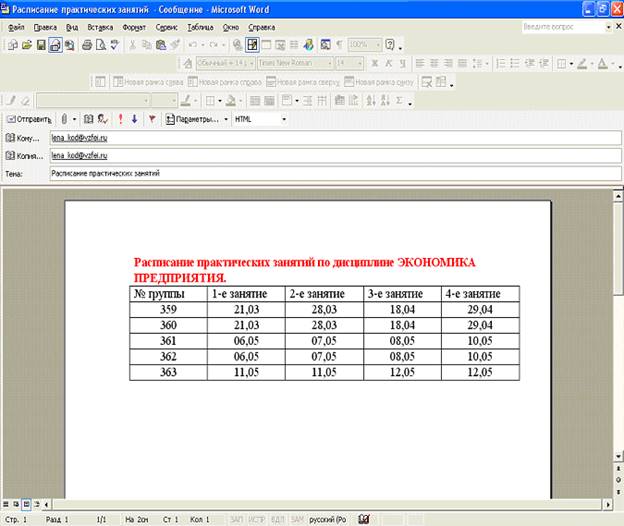This screenshot has height=526, width=624.
Task: Click the paperclip Attach File icon
Action: tap(64, 118)
